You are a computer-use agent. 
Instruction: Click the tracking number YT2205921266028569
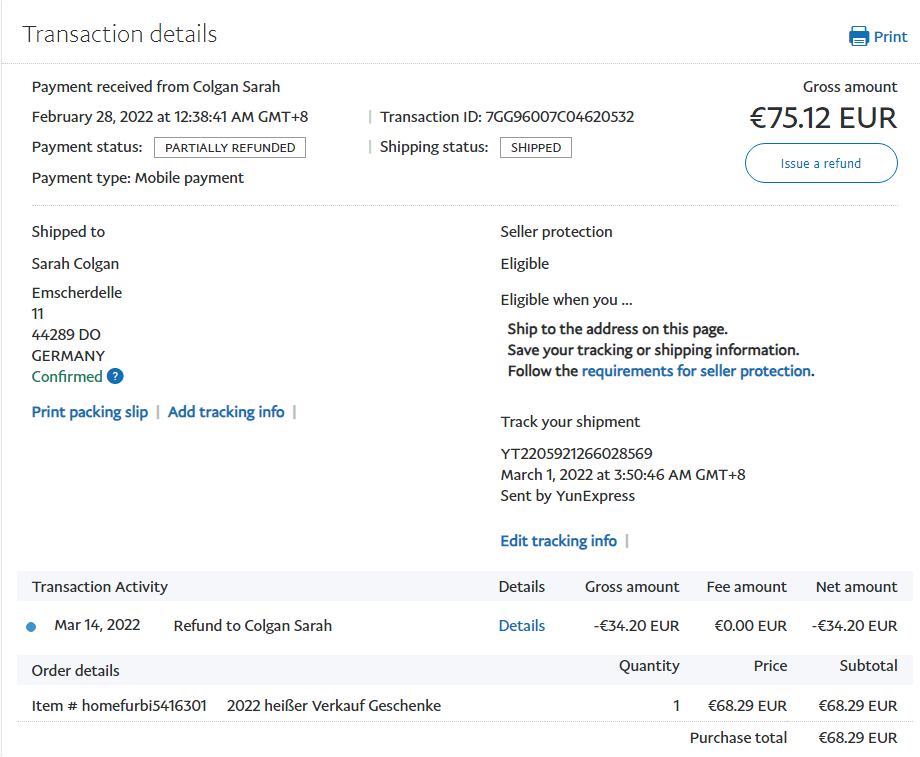click(576, 454)
